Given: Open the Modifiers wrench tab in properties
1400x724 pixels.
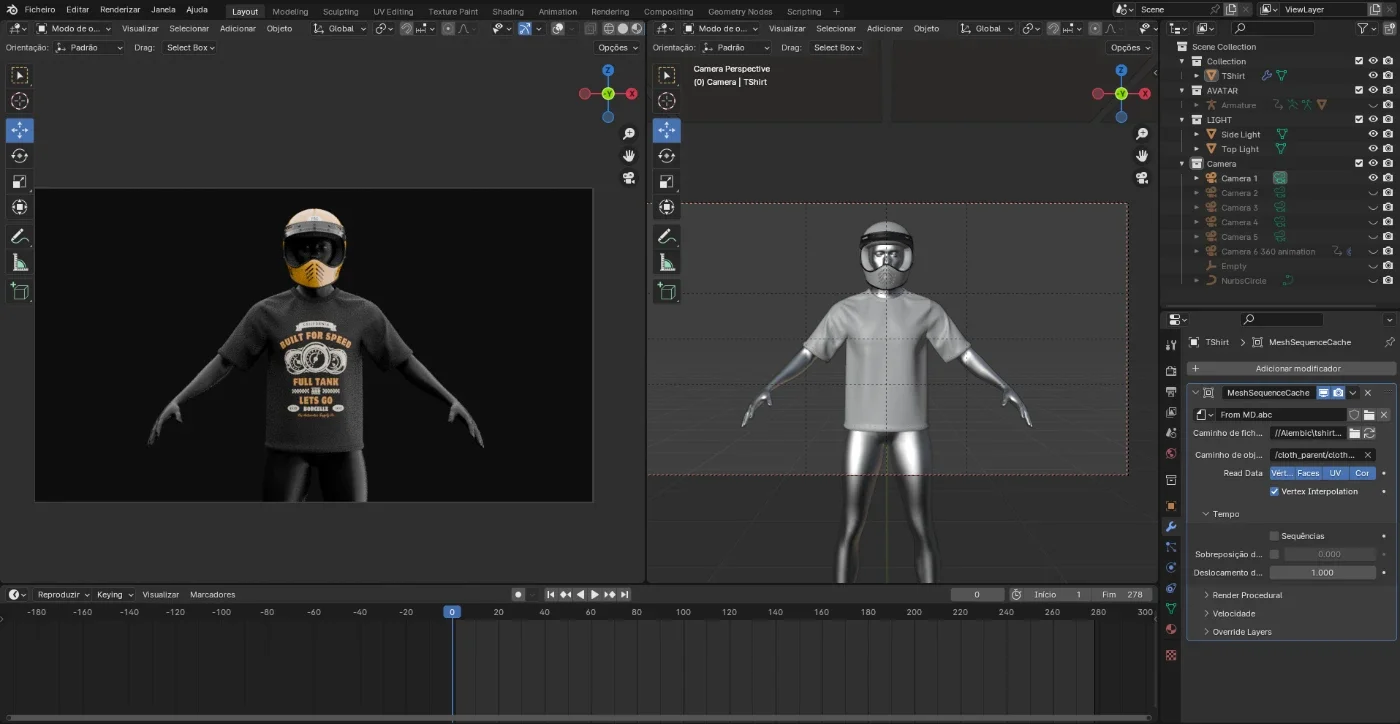Looking at the screenshot, I should point(1171,526).
